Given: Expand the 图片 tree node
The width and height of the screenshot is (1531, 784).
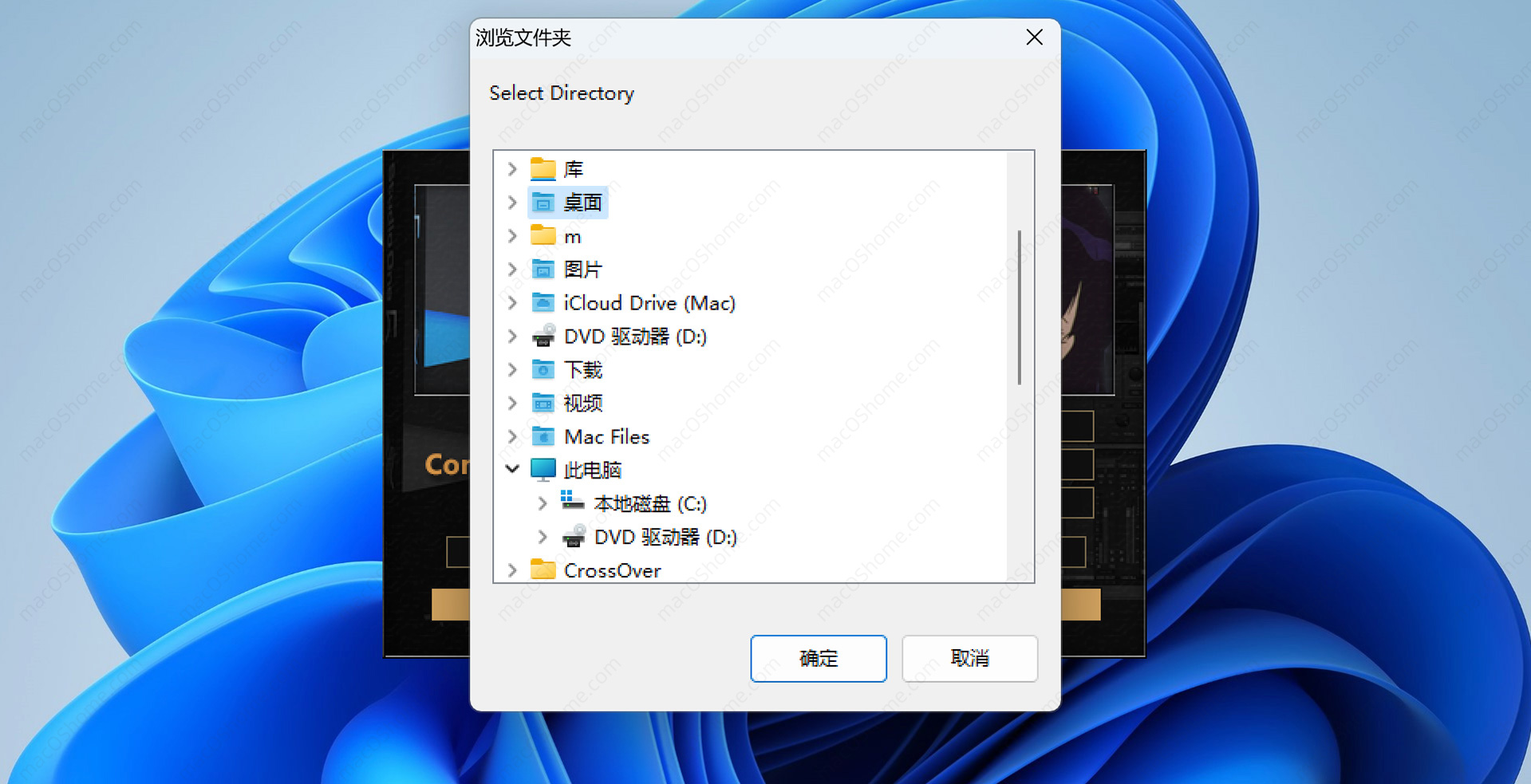Looking at the screenshot, I should (x=512, y=270).
